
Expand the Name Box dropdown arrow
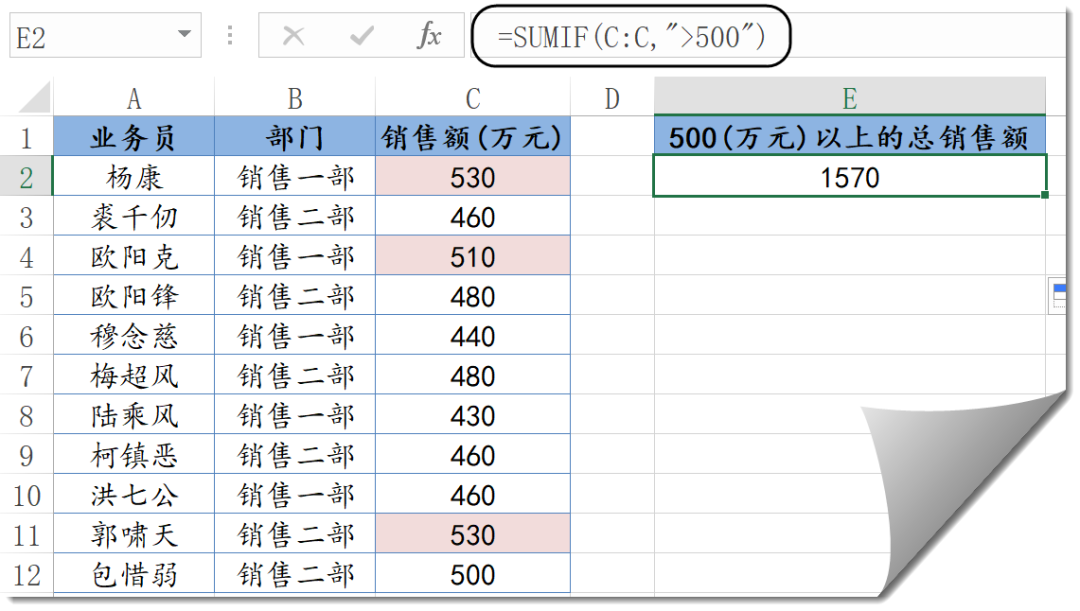pyautogui.click(x=184, y=34)
